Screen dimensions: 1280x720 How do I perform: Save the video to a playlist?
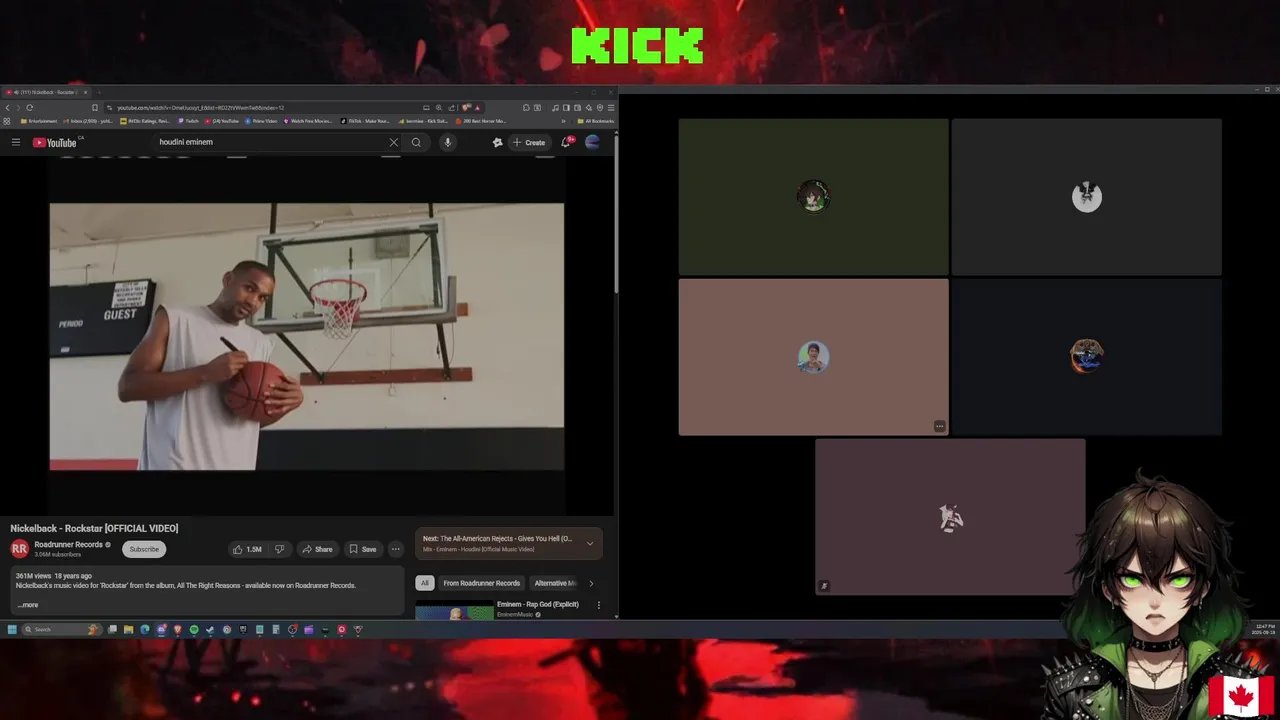point(363,549)
